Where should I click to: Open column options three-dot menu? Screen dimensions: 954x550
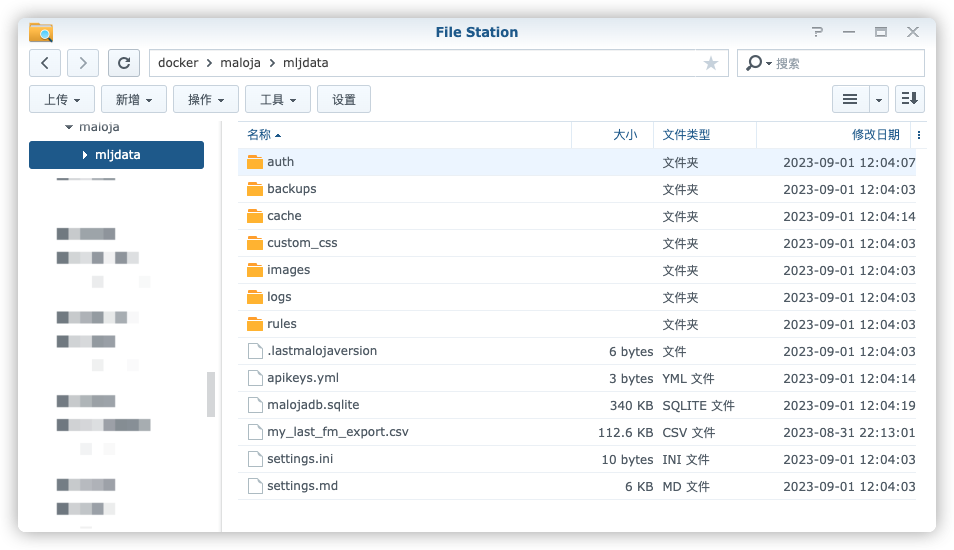919,135
